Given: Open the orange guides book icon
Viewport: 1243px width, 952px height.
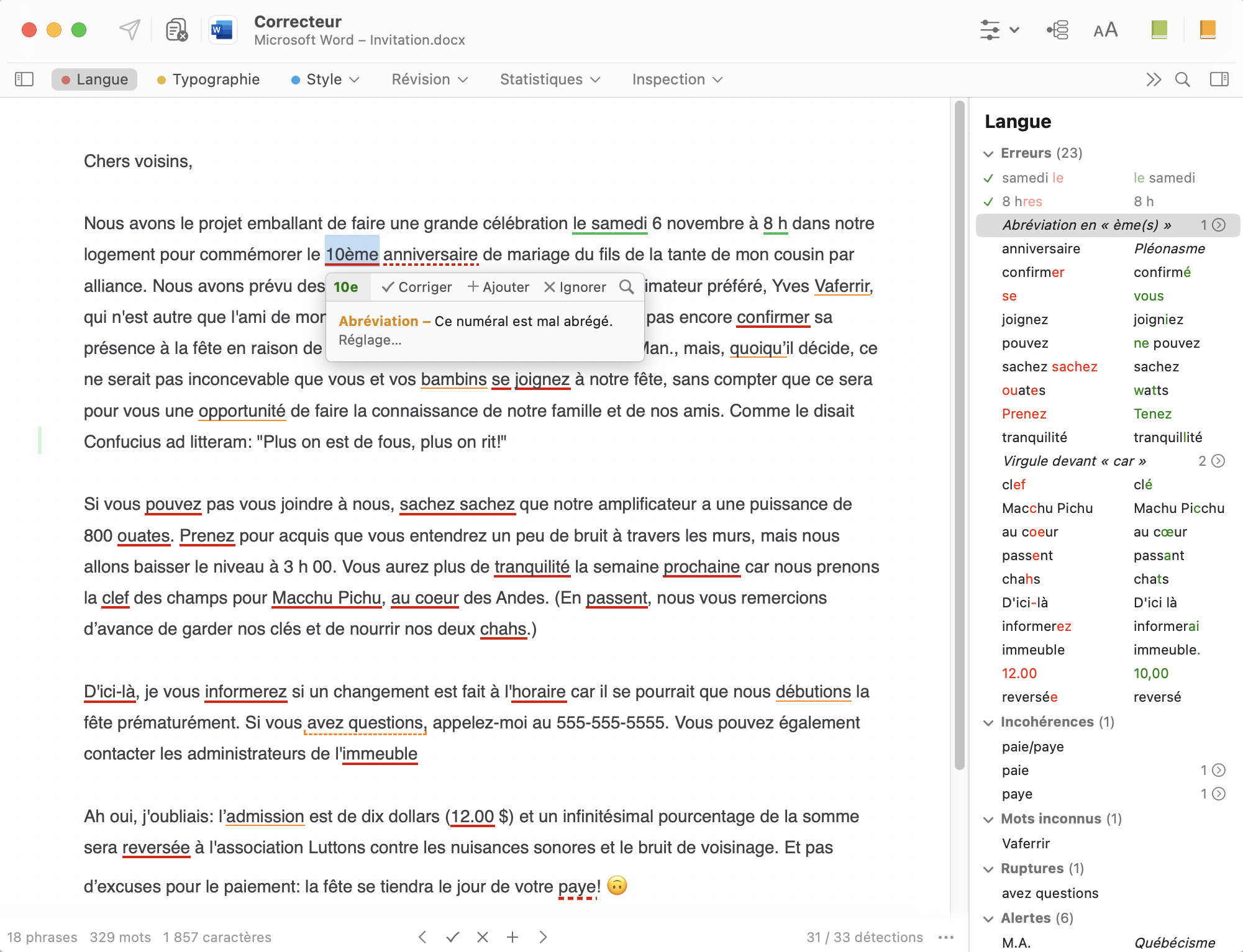Looking at the screenshot, I should pos(1207,29).
